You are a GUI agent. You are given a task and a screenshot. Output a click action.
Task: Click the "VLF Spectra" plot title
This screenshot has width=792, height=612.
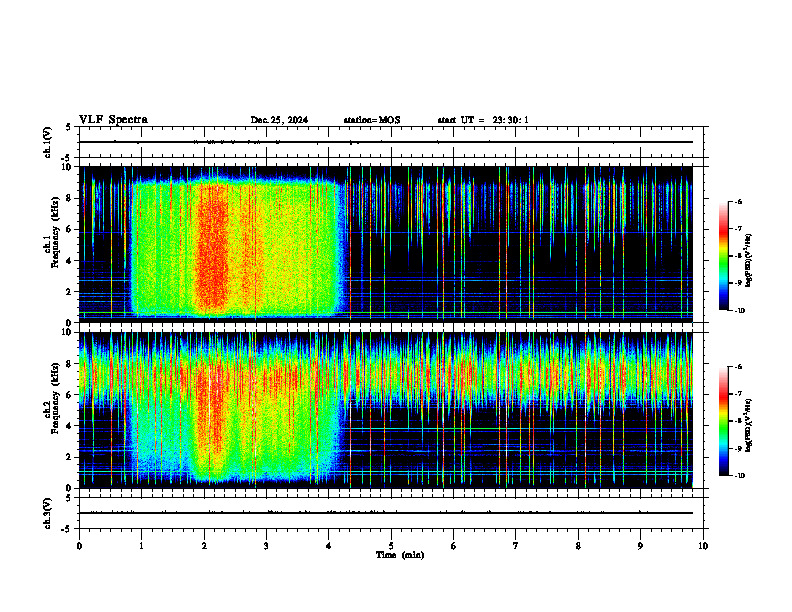click(x=113, y=120)
